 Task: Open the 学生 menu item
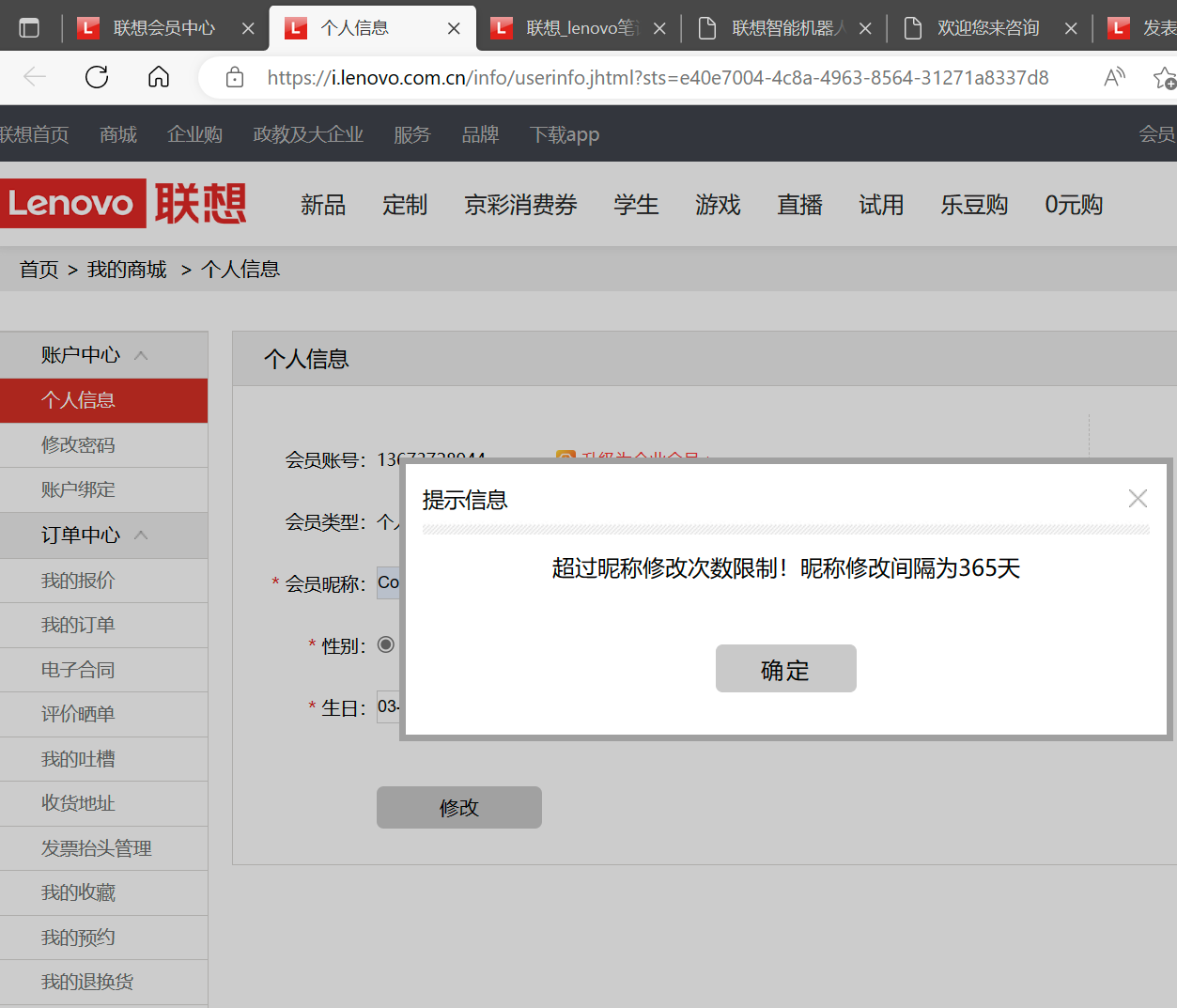click(636, 205)
